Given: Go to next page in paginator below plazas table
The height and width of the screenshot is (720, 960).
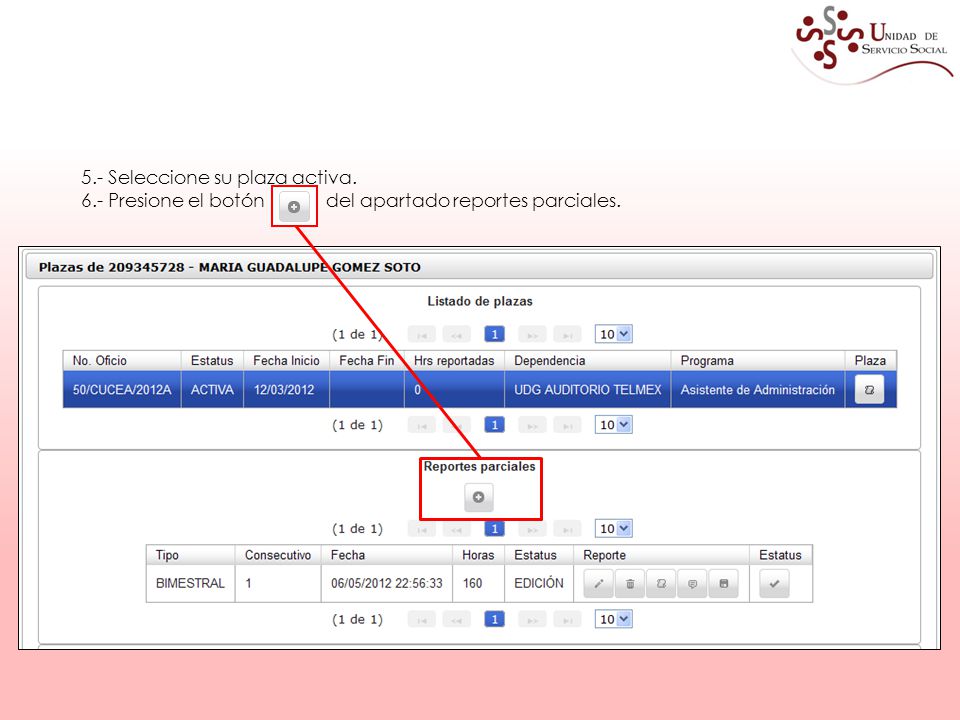Looking at the screenshot, I should click(532, 425).
